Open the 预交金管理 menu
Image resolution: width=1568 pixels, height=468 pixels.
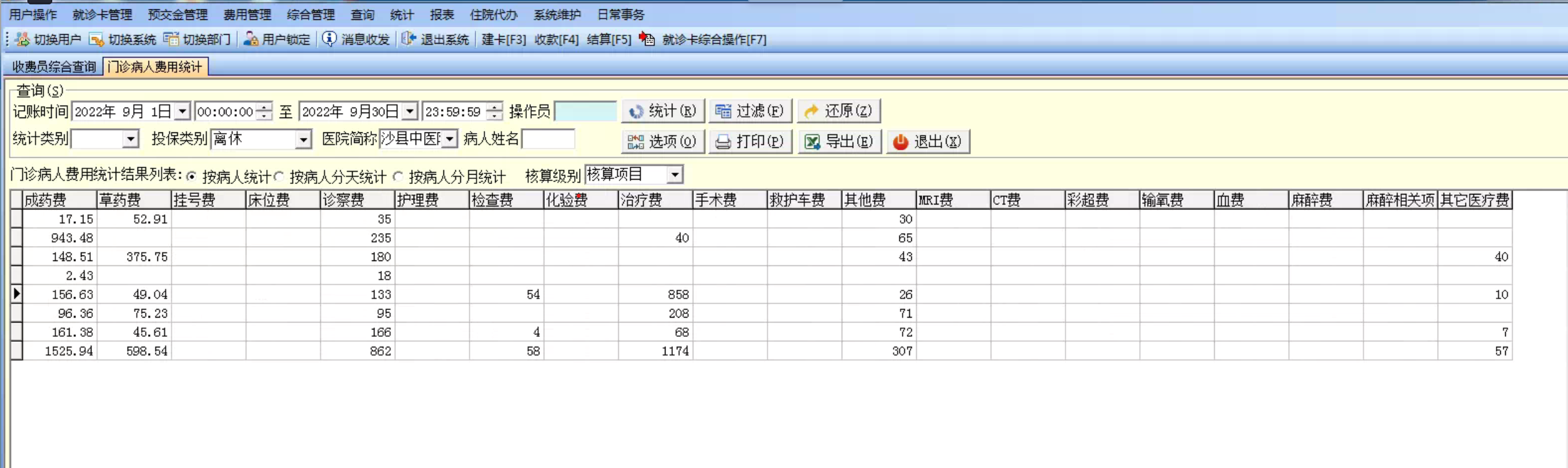(x=178, y=15)
